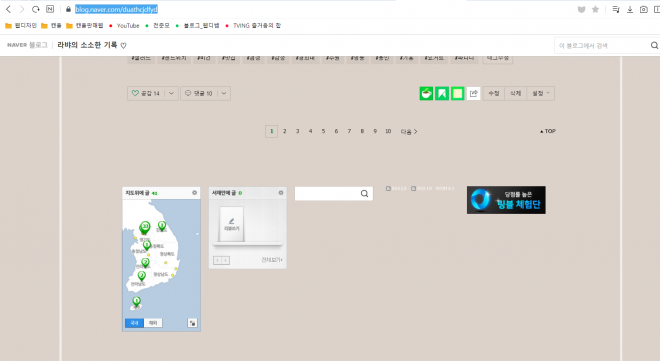Screen dimensions: 660x361
Task: Open the map widget settings gear
Action: [x=194, y=193]
